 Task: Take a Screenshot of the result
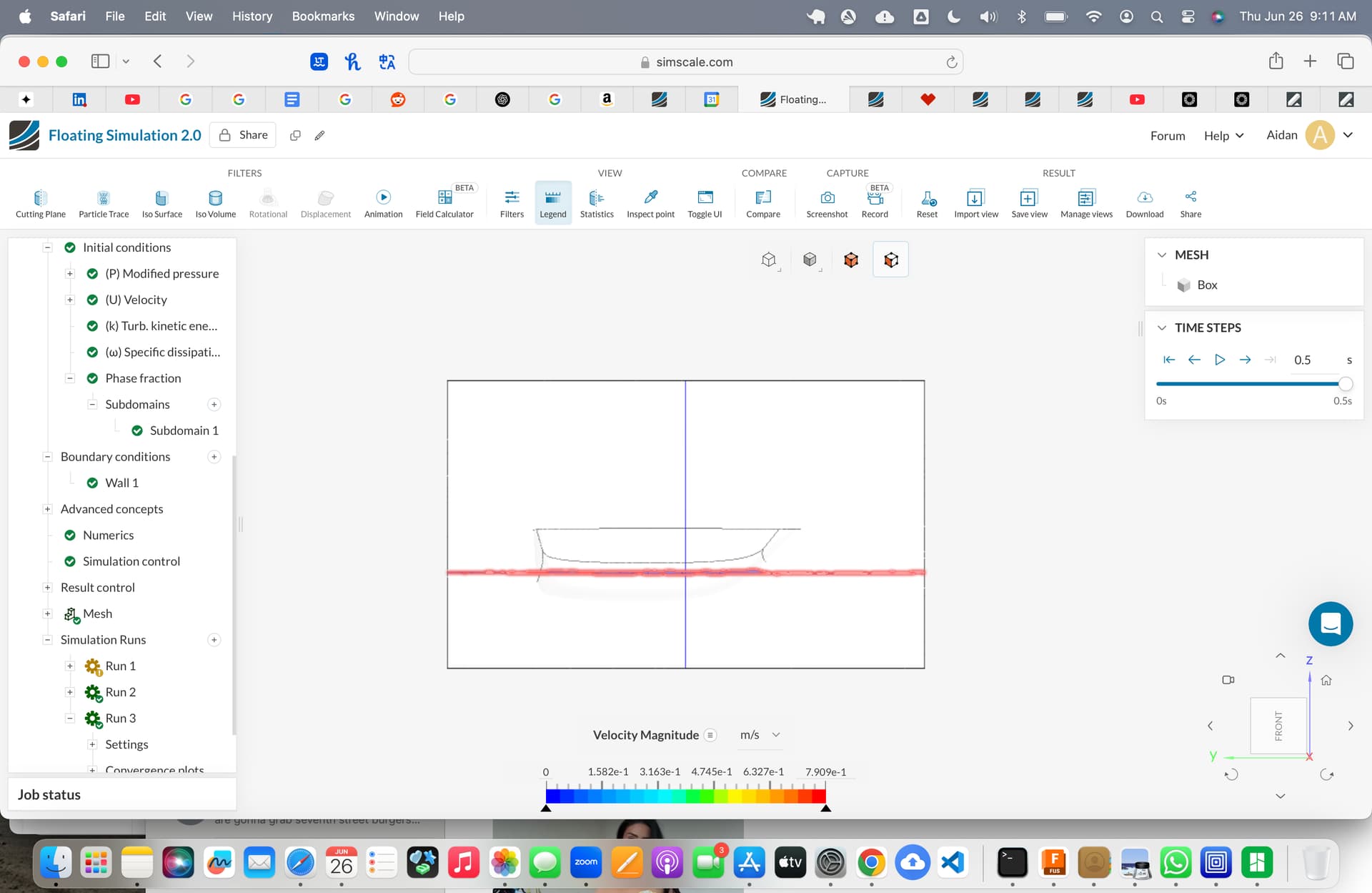[826, 203]
